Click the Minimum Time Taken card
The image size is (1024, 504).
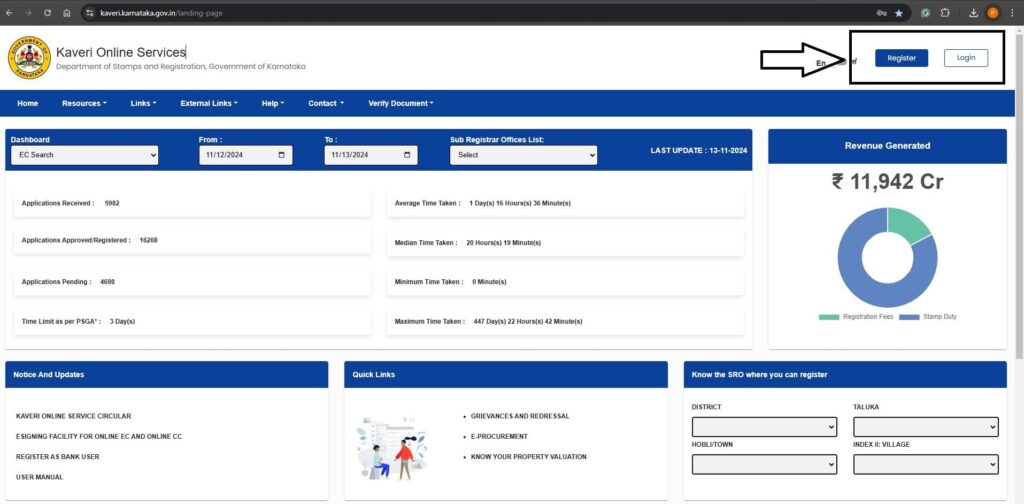565,282
